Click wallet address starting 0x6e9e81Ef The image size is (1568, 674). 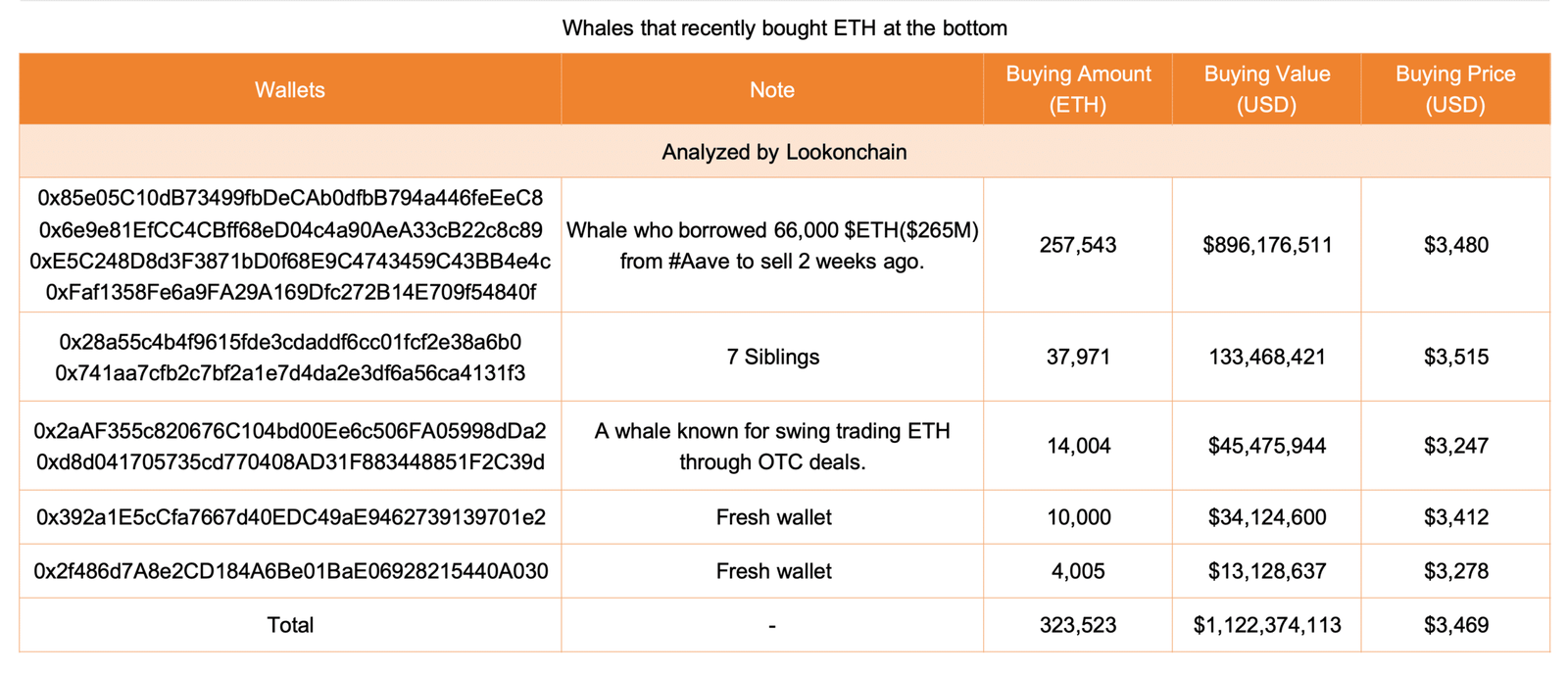290,230
